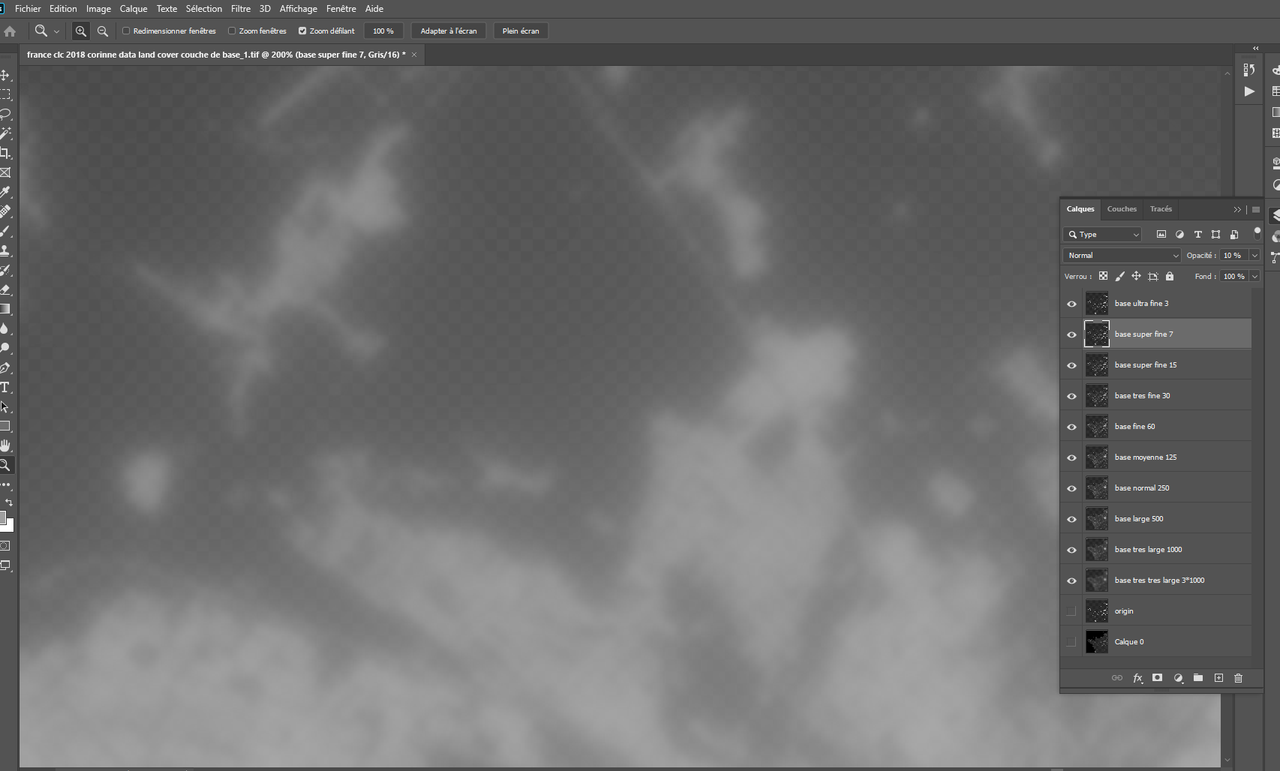
Task: Switch to the Couches tab
Action: pyautogui.click(x=1122, y=209)
